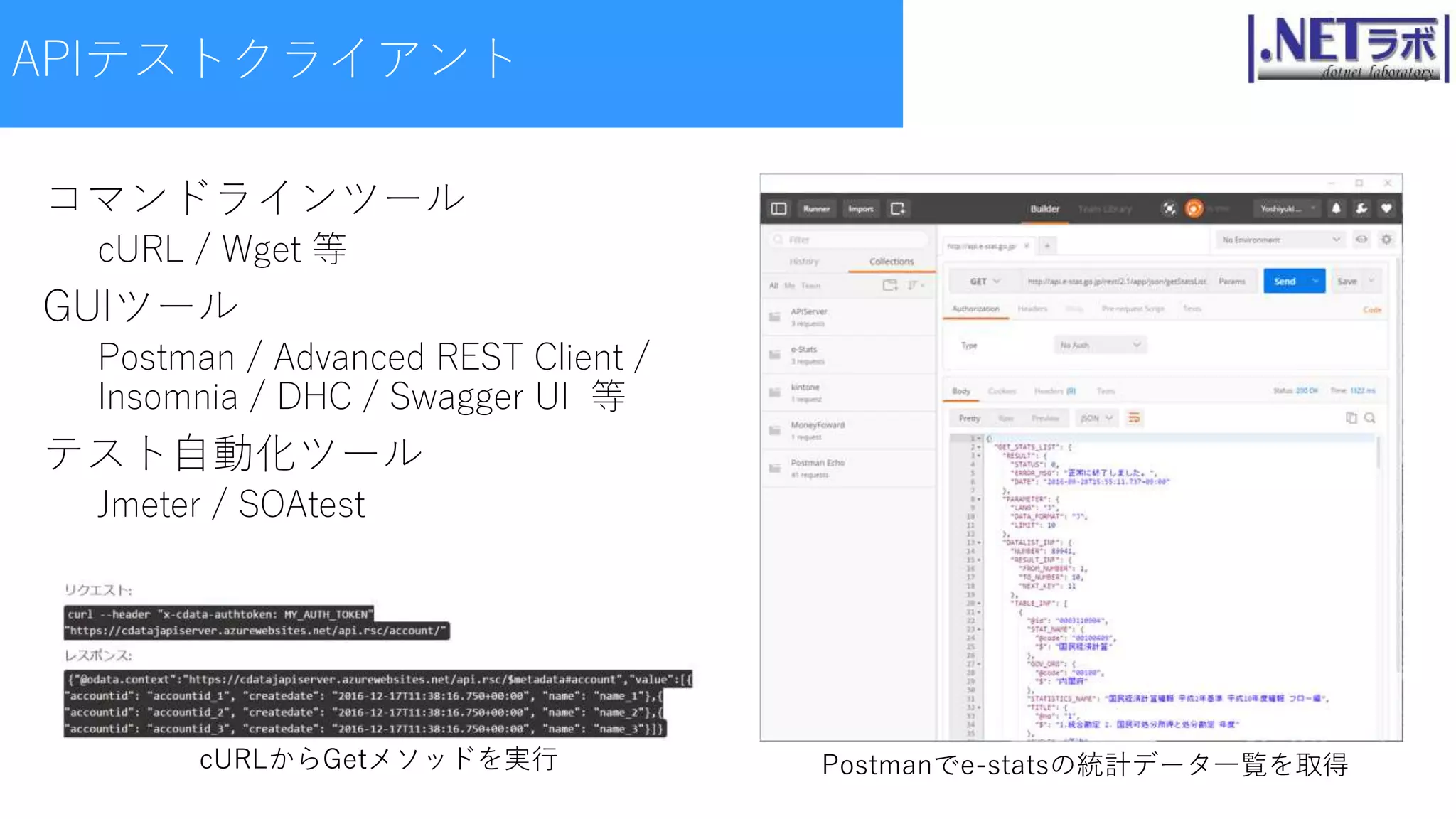Select the Collections tab
The height and width of the screenshot is (819, 1456).
892,262
